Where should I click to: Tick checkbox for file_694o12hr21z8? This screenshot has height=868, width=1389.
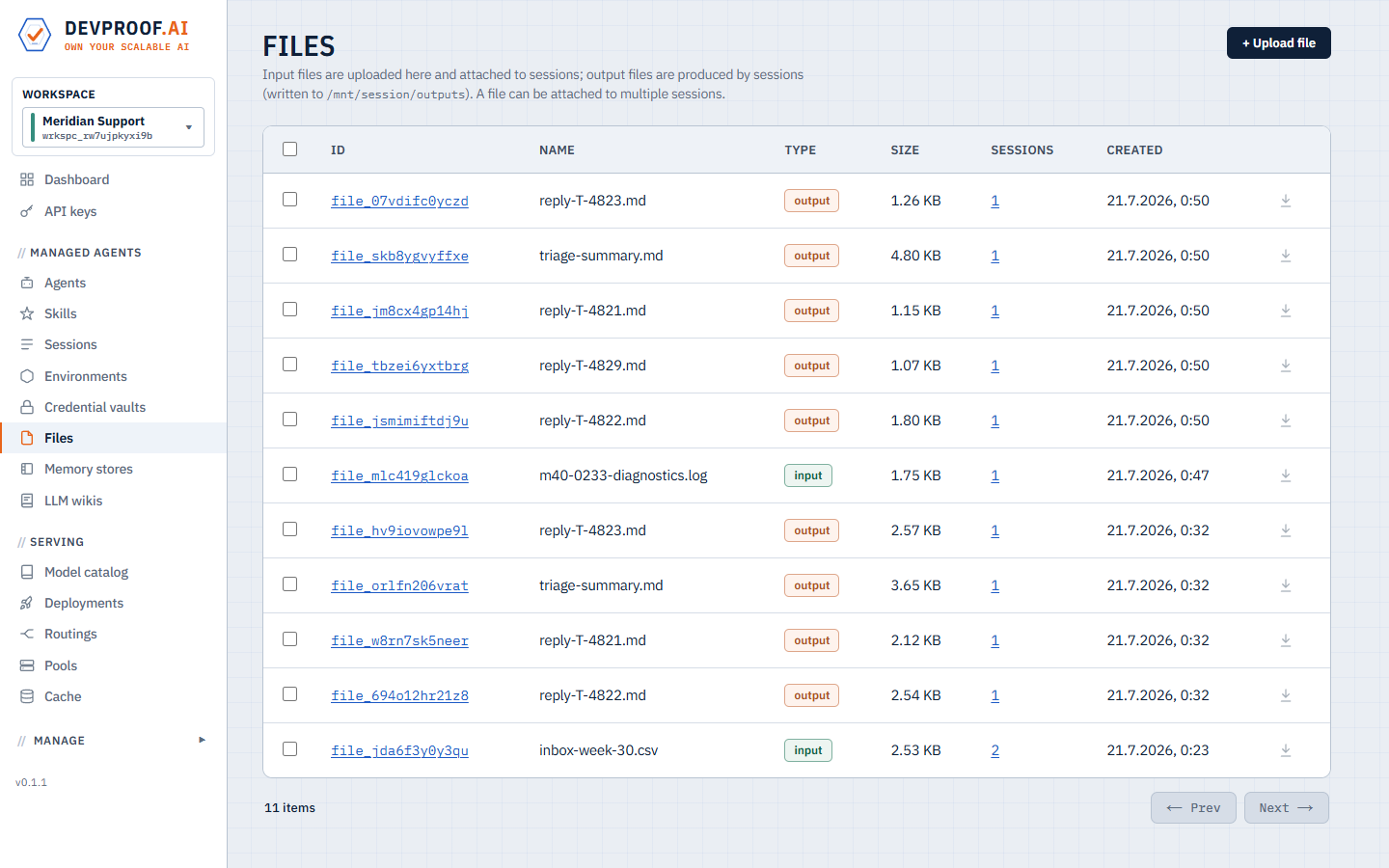point(289,693)
